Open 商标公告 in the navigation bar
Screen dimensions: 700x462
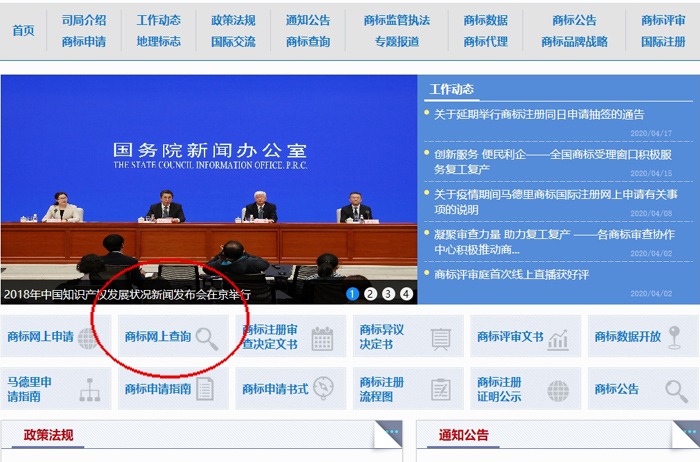(575, 20)
